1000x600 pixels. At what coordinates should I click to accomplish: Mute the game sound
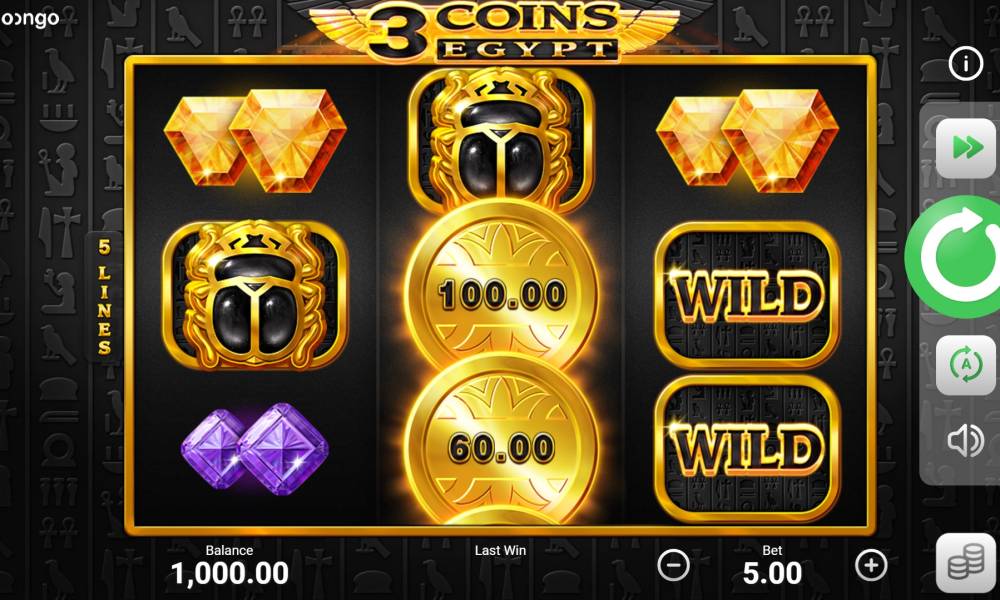point(966,440)
